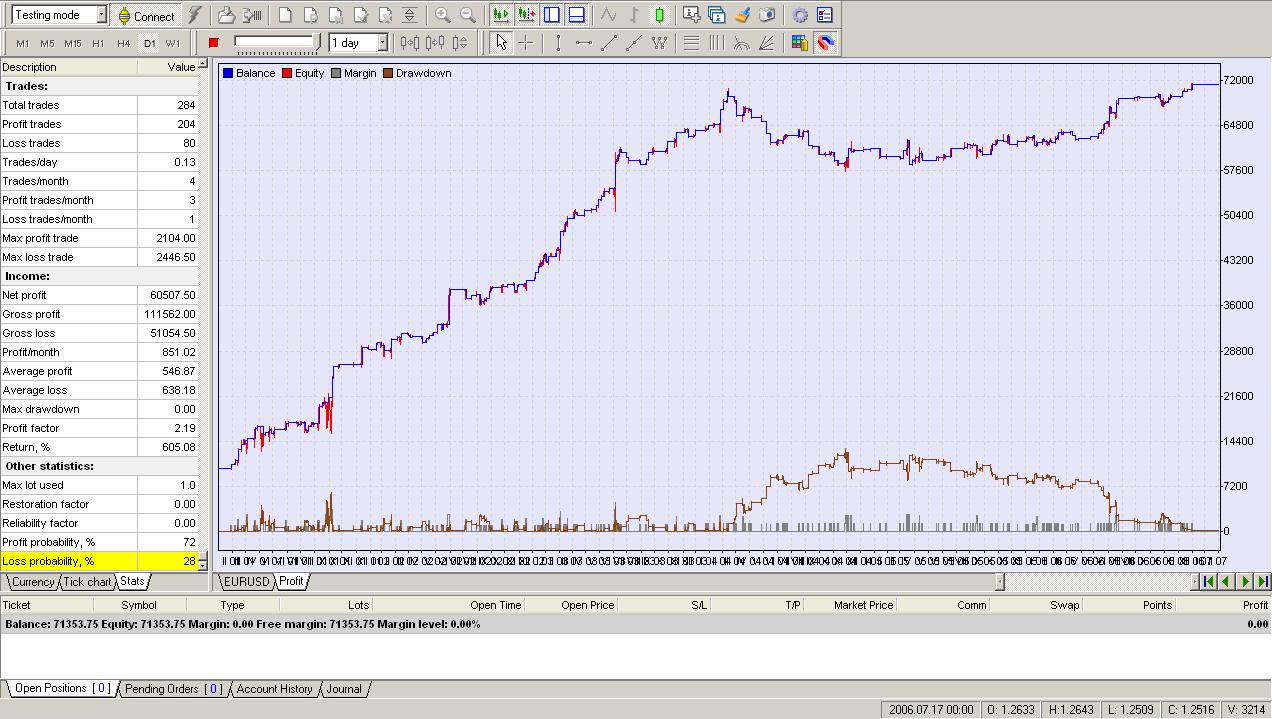The width and height of the screenshot is (1272, 719).
Task: Open settings gear icon
Action: [x=799, y=15]
